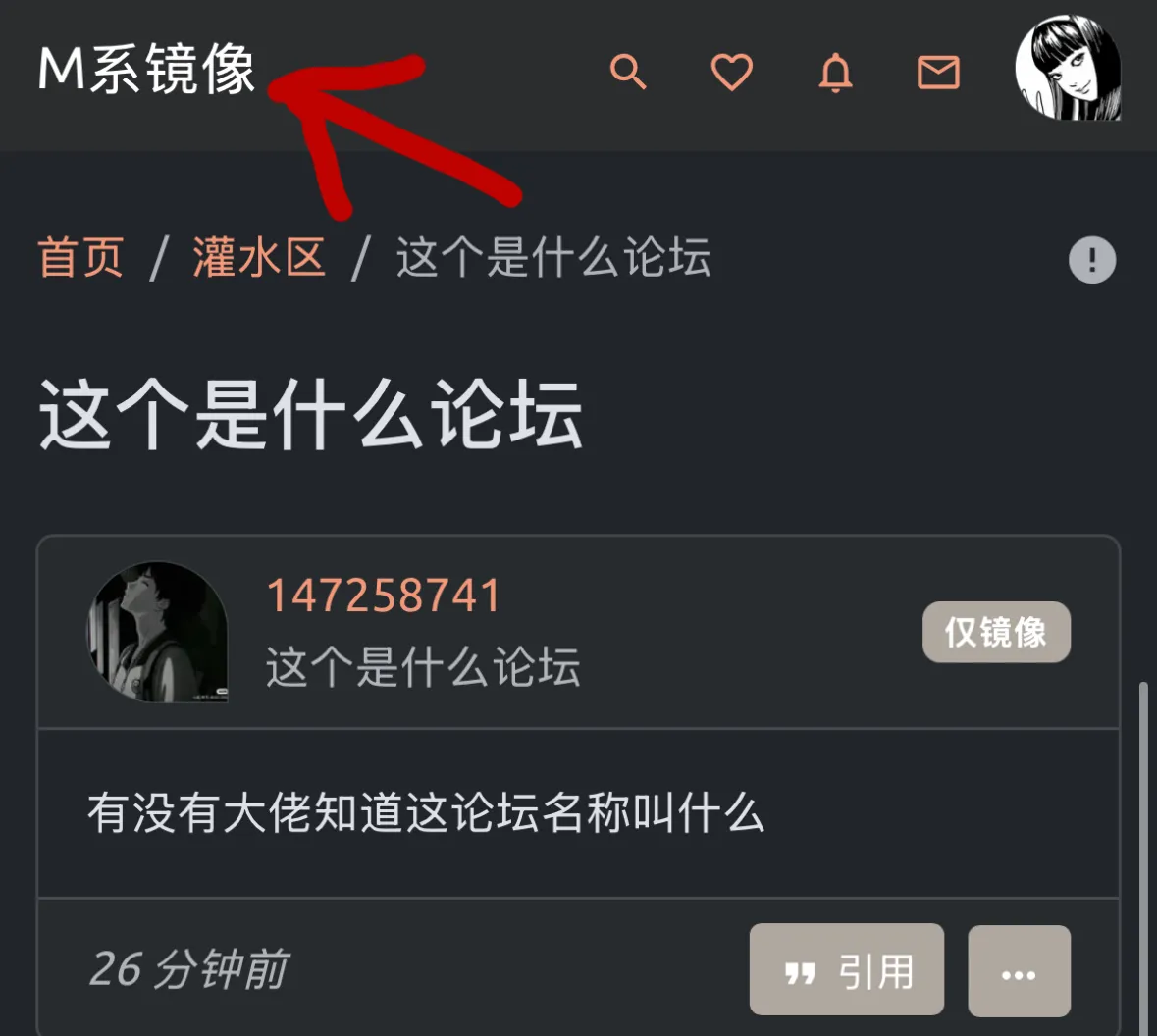Image resolution: width=1157 pixels, height=1036 pixels.
Task: Open the search magnifier icon
Action: pos(628,72)
